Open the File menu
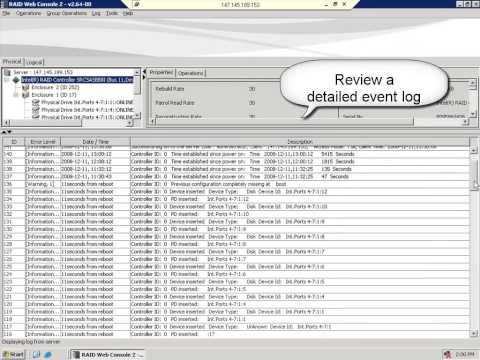 (6, 13)
